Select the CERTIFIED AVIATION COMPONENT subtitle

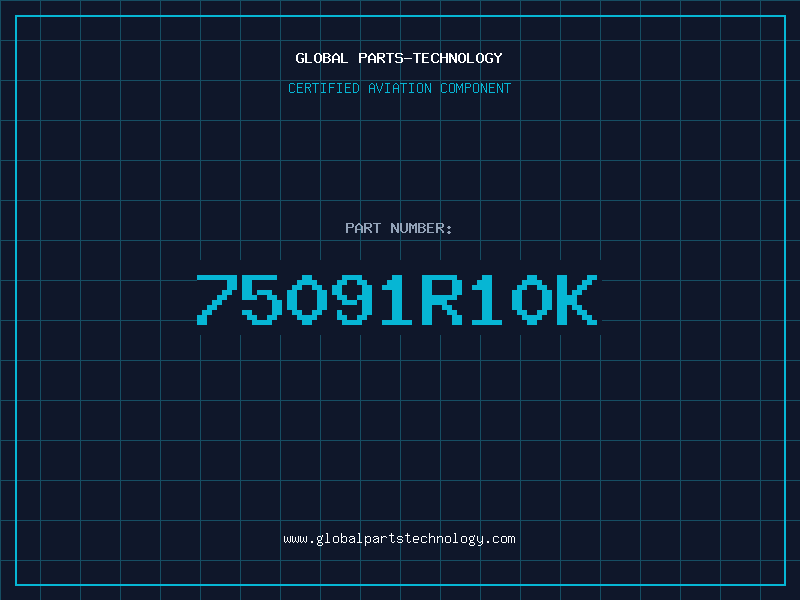click(399, 88)
